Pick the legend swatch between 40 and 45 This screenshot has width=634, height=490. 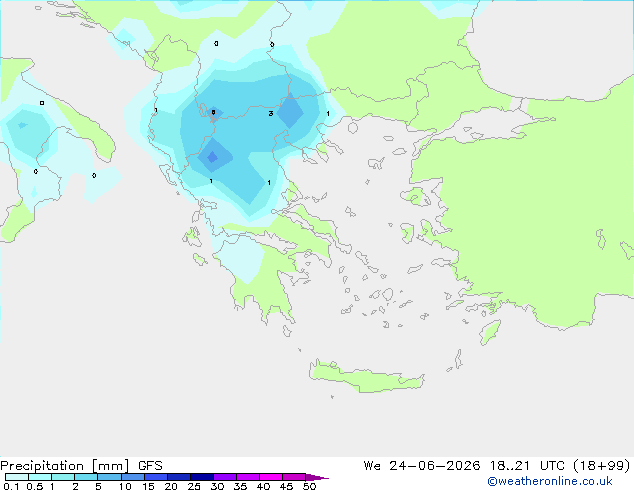[271, 477]
